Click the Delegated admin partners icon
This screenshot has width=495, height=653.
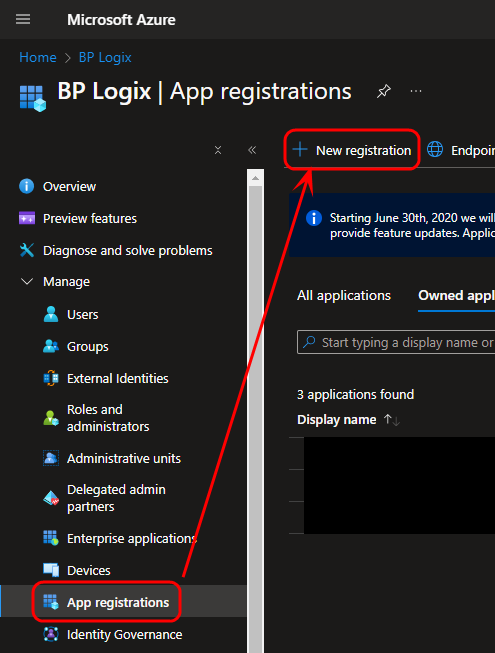pyautogui.click(x=51, y=498)
